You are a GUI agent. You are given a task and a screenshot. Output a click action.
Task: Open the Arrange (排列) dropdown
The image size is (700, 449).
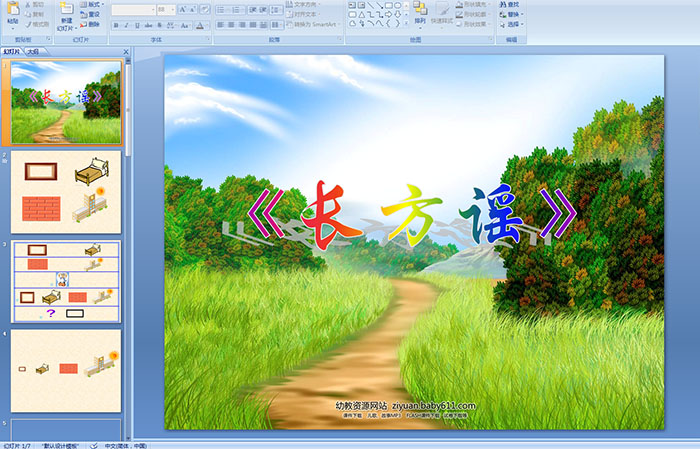click(420, 13)
